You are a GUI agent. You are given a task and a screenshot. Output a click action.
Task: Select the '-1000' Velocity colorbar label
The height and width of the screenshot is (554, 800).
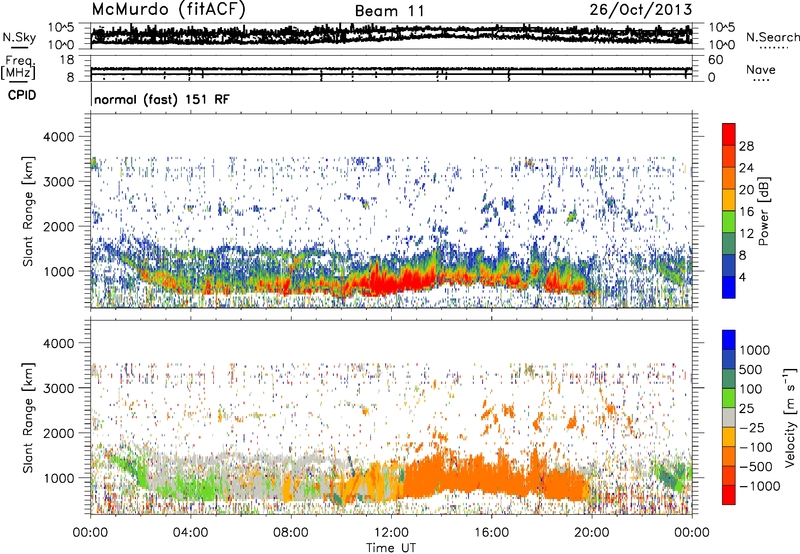759,486
